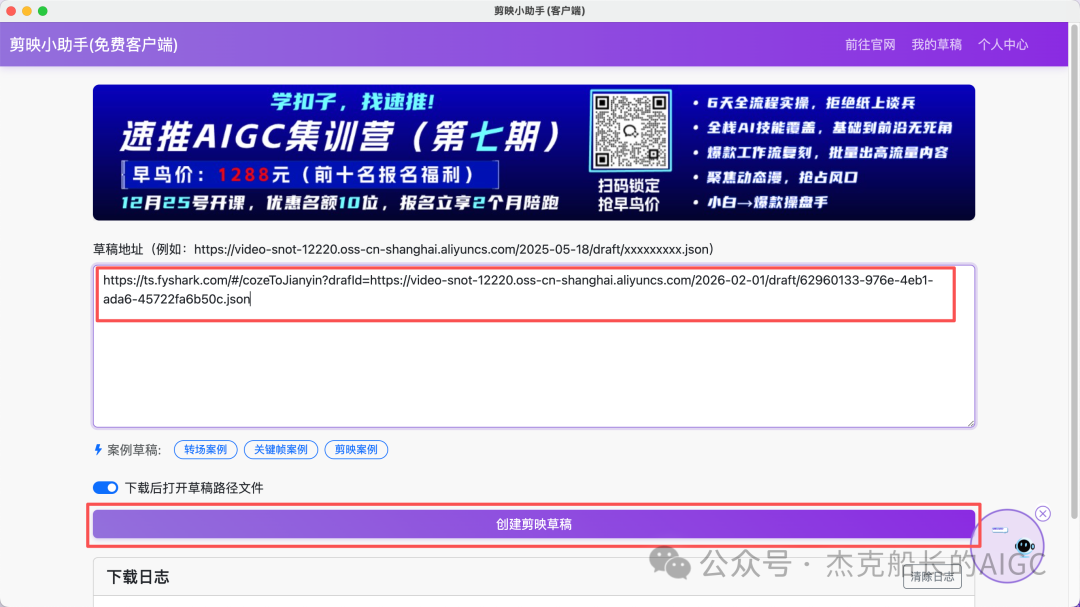Click the 速推AIGC集训营 promotional banner

coord(534,152)
